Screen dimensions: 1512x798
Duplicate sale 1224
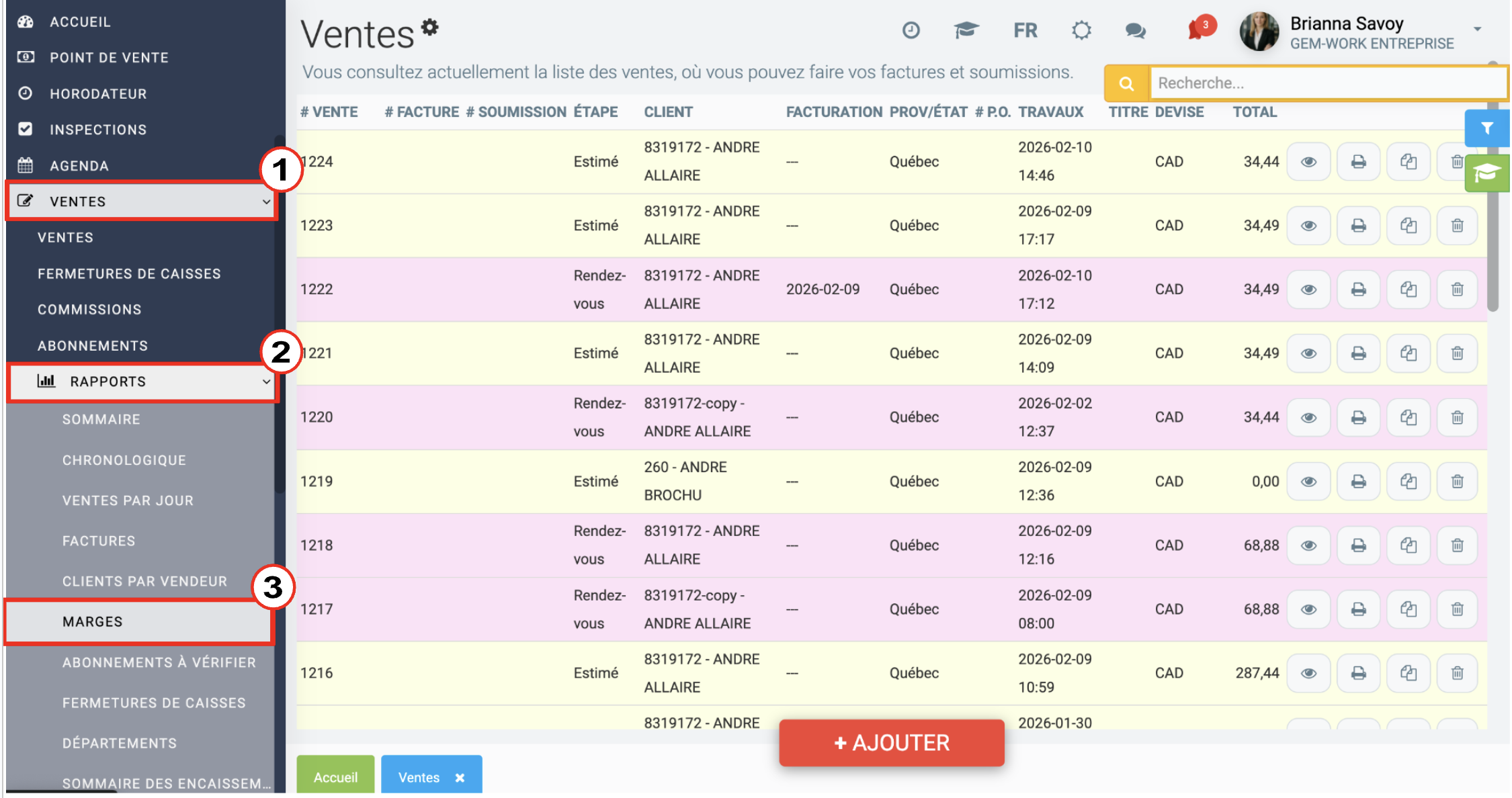(x=1408, y=162)
